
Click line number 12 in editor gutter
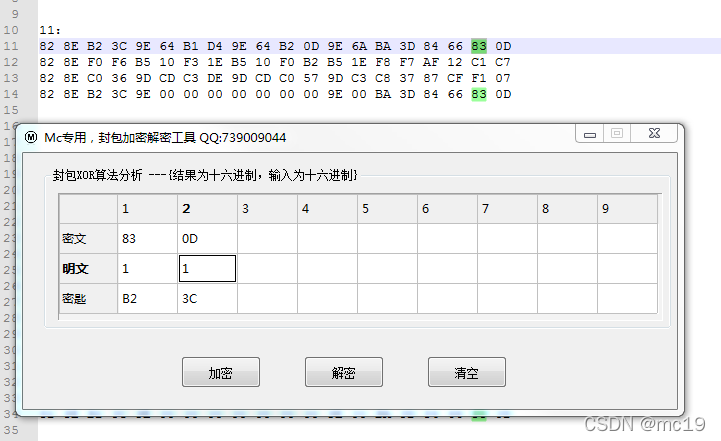(11, 62)
